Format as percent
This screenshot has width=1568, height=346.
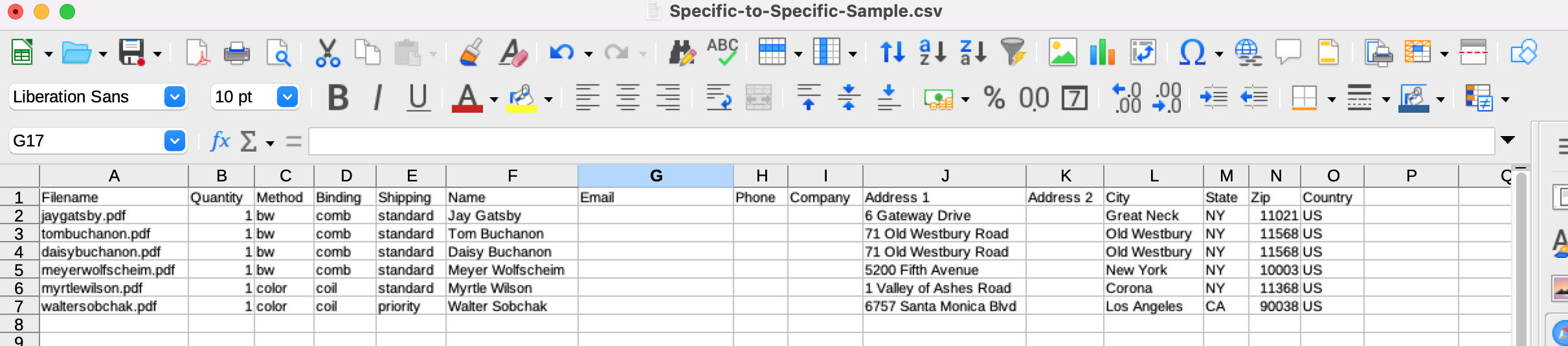tap(994, 98)
